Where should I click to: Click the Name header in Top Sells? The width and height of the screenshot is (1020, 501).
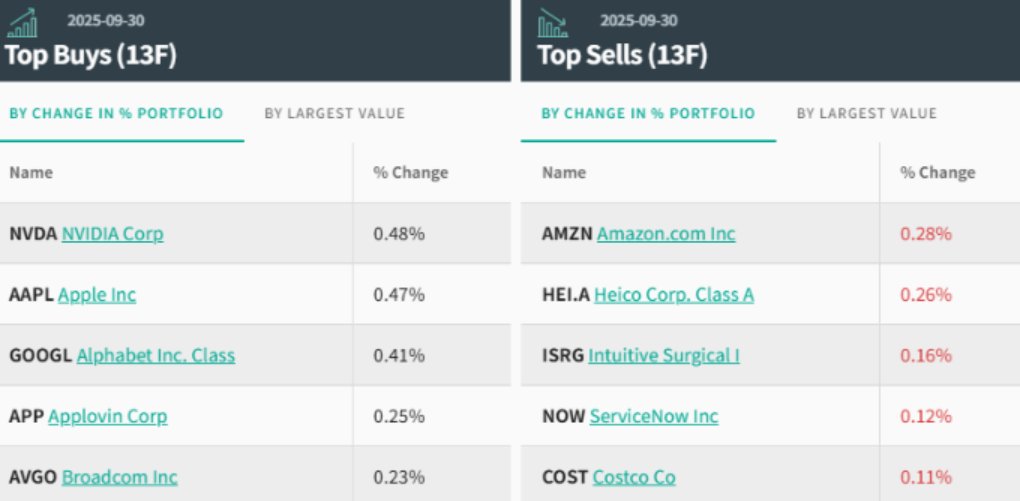pyautogui.click(x=563, y=173)
